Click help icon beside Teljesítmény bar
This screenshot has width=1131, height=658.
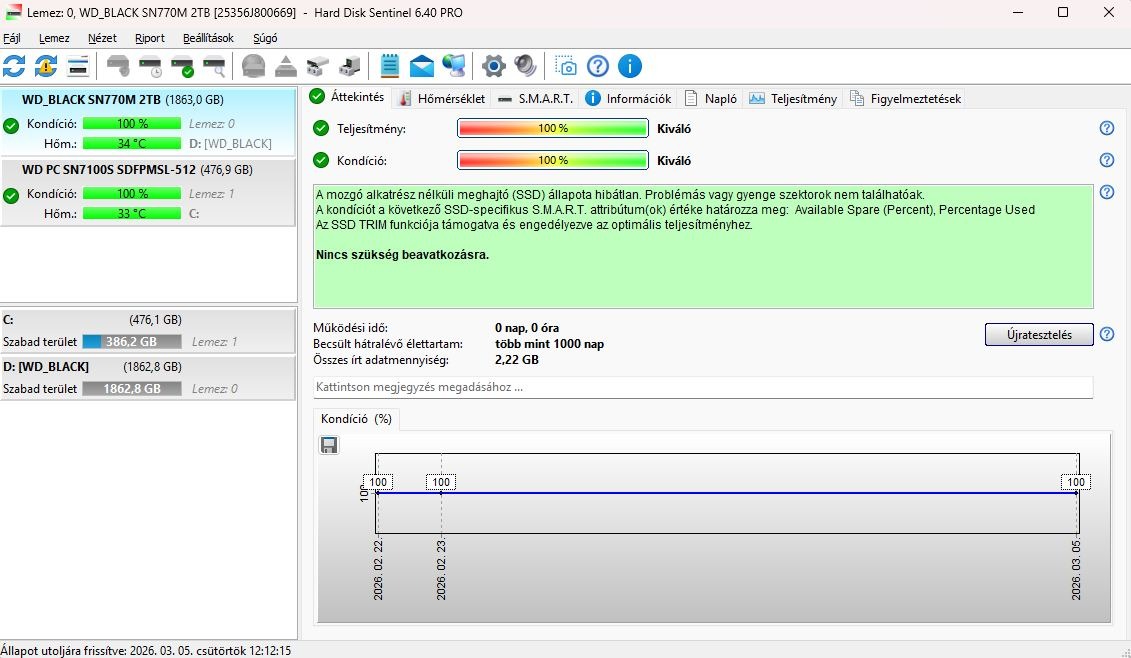click(1106, 128)
